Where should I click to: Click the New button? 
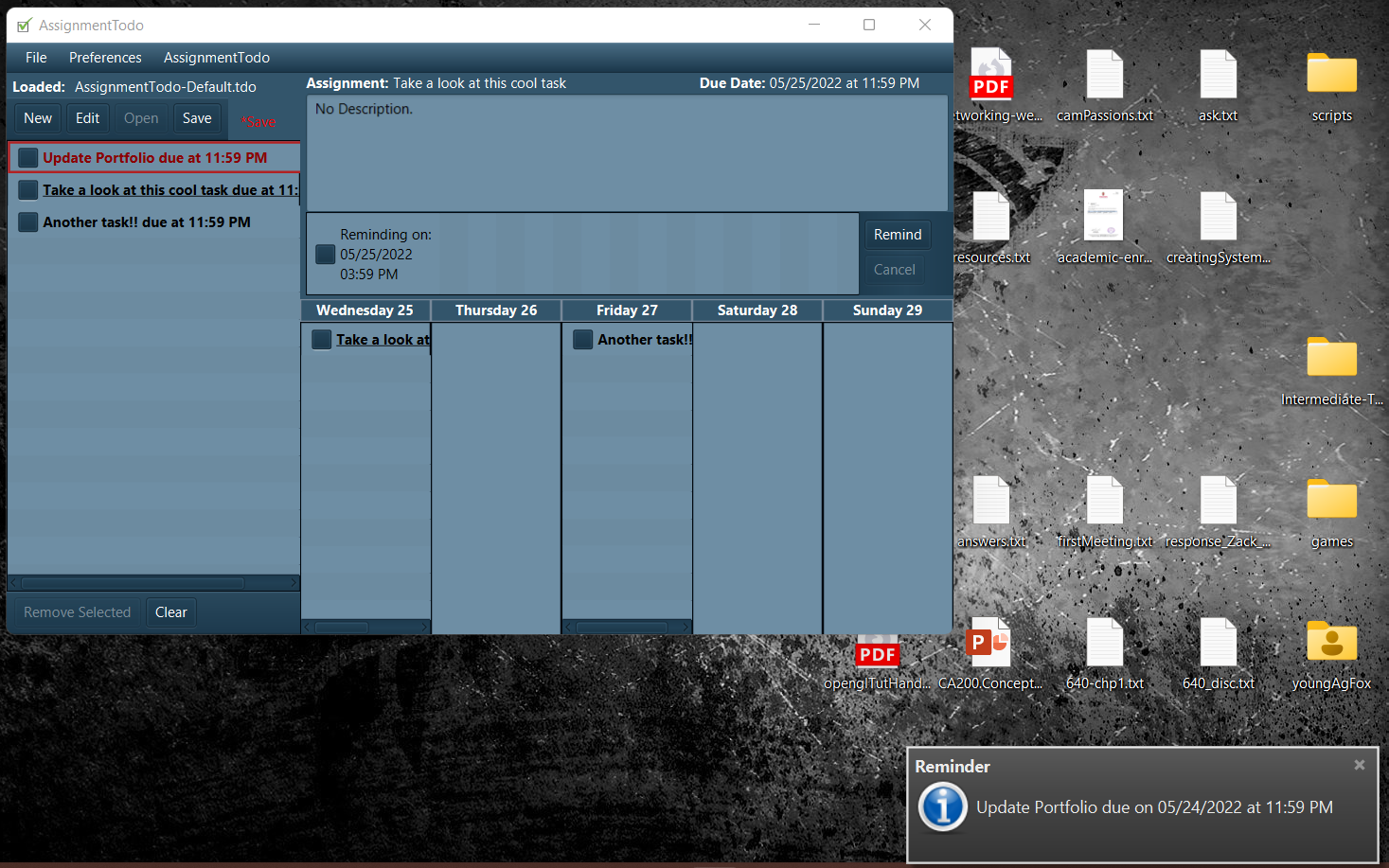[x=38, y=118]
